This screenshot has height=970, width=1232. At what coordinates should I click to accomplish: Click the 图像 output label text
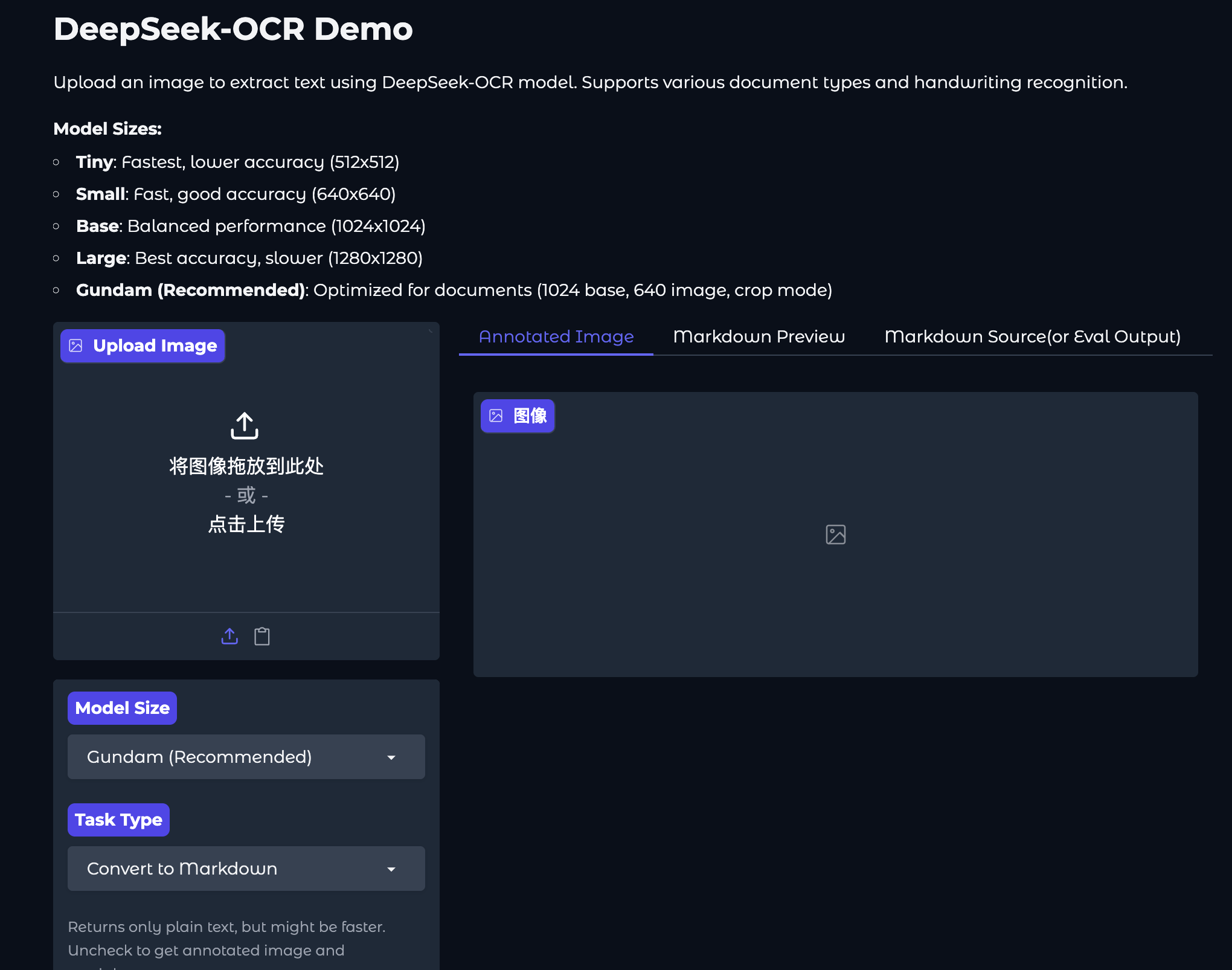pyautogui.click(x=530, y=416)
